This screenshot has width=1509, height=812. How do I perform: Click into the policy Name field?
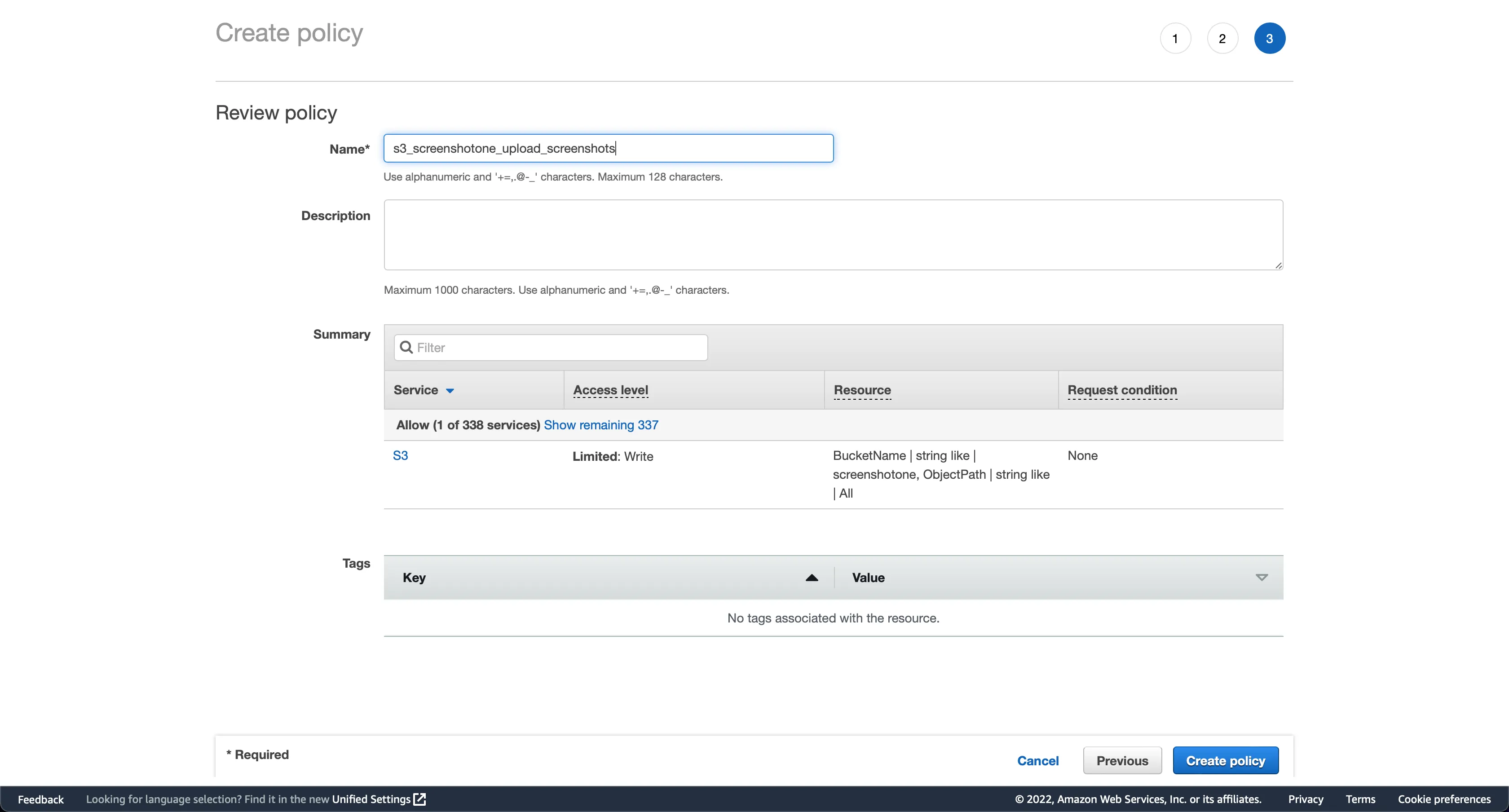pyautogui.click(x=608, y=148)
